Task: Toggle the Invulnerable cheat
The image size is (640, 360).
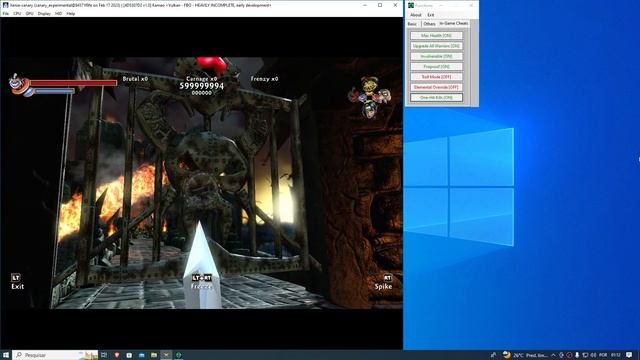Action: [436, 56]
